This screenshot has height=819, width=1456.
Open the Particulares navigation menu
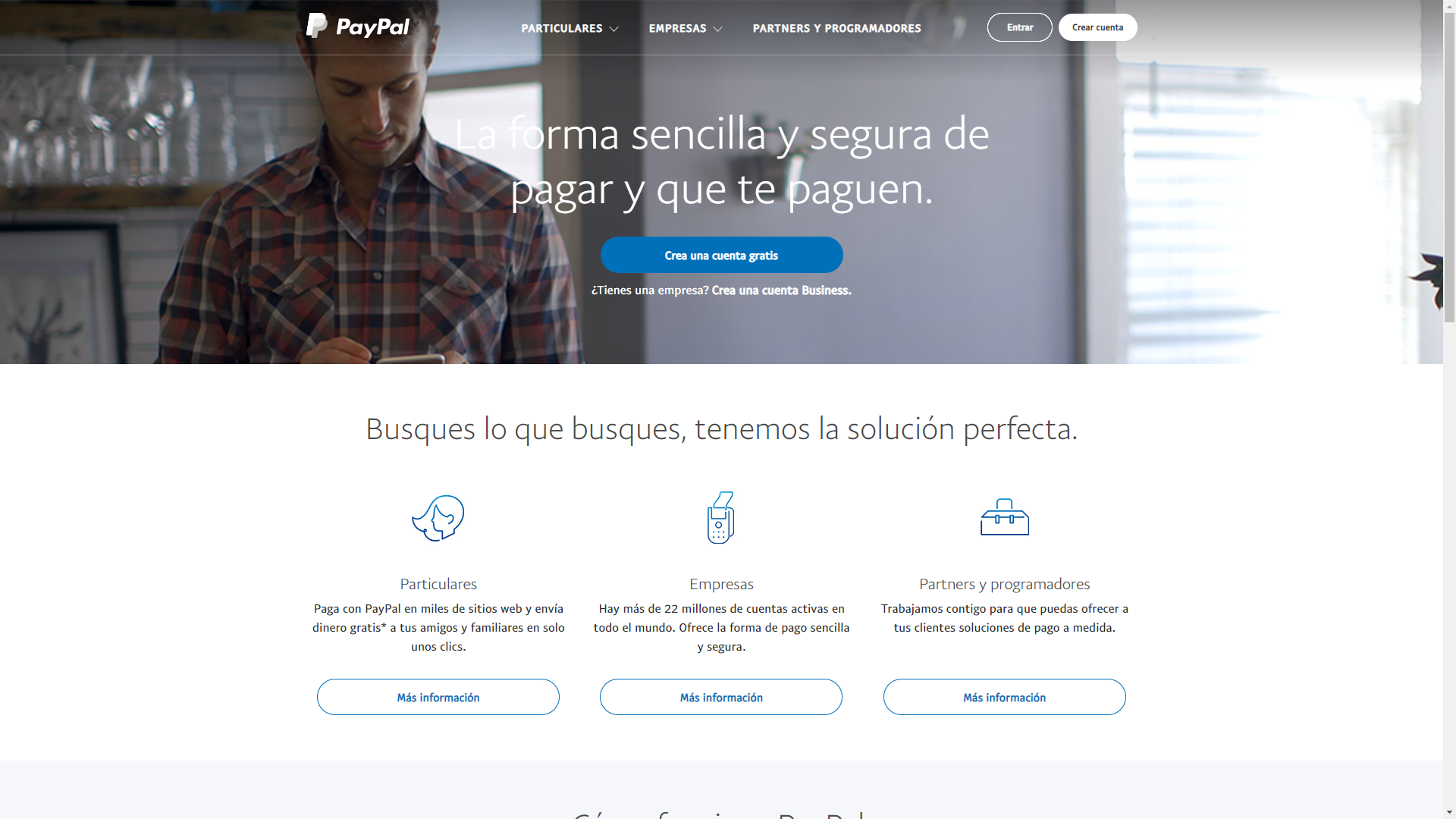tap(562, 28)
